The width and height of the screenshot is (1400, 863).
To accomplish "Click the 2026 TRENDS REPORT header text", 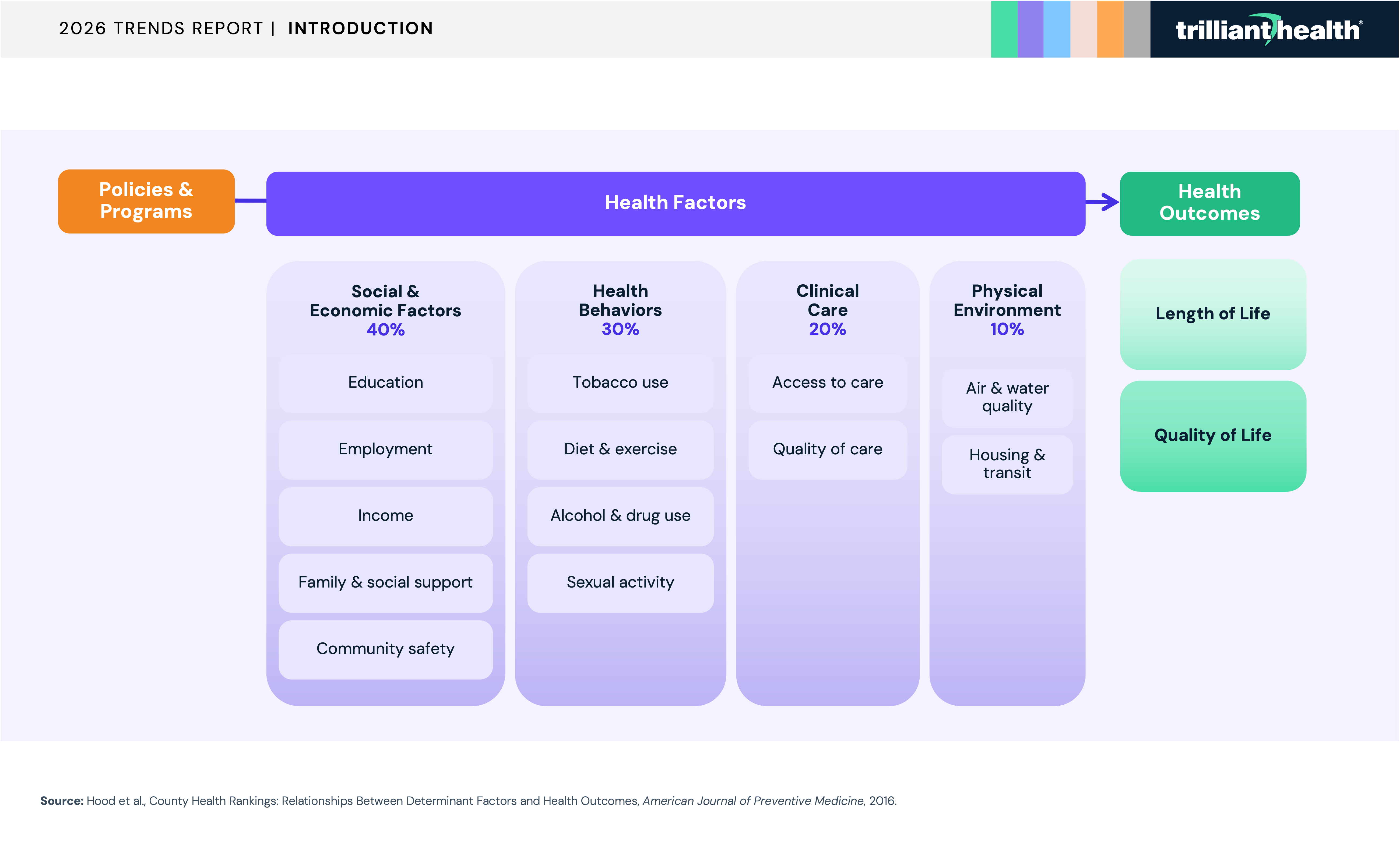I will click(x=161, y=29).
